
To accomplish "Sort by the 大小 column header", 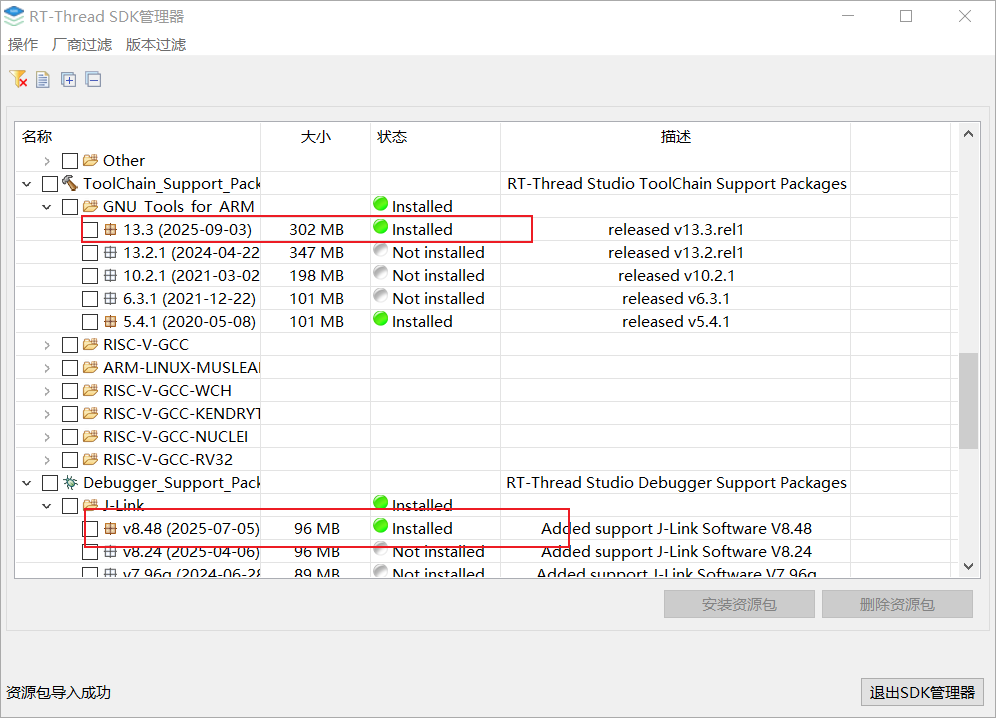I will [x=316, y=136].
